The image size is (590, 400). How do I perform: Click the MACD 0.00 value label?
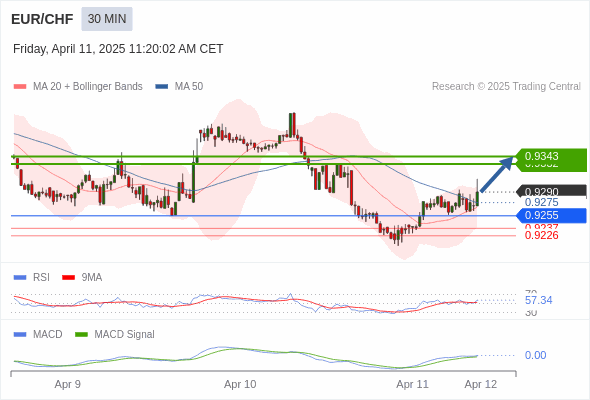pyautogui.click(x=535, y=355)
